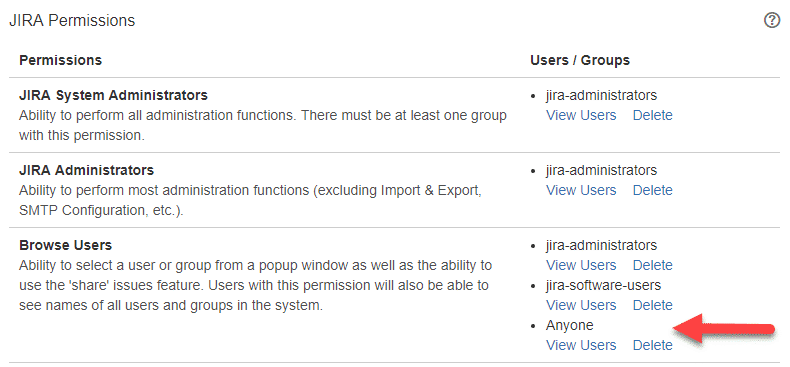Screen dimensions: 790x367
Task: Click the Users / Groups column header
Action: (580, 60)
